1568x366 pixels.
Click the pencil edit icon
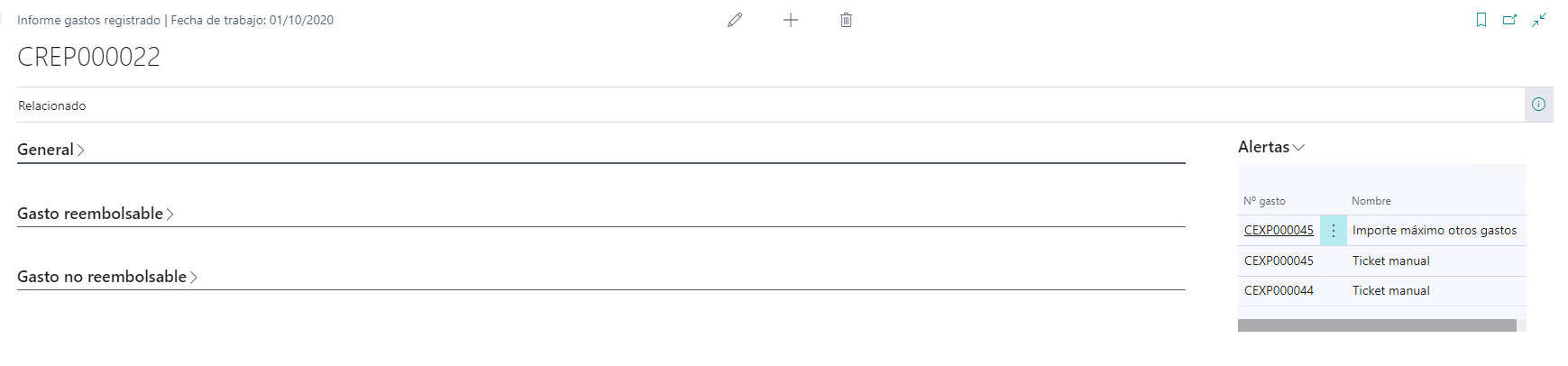coord(735,20)
